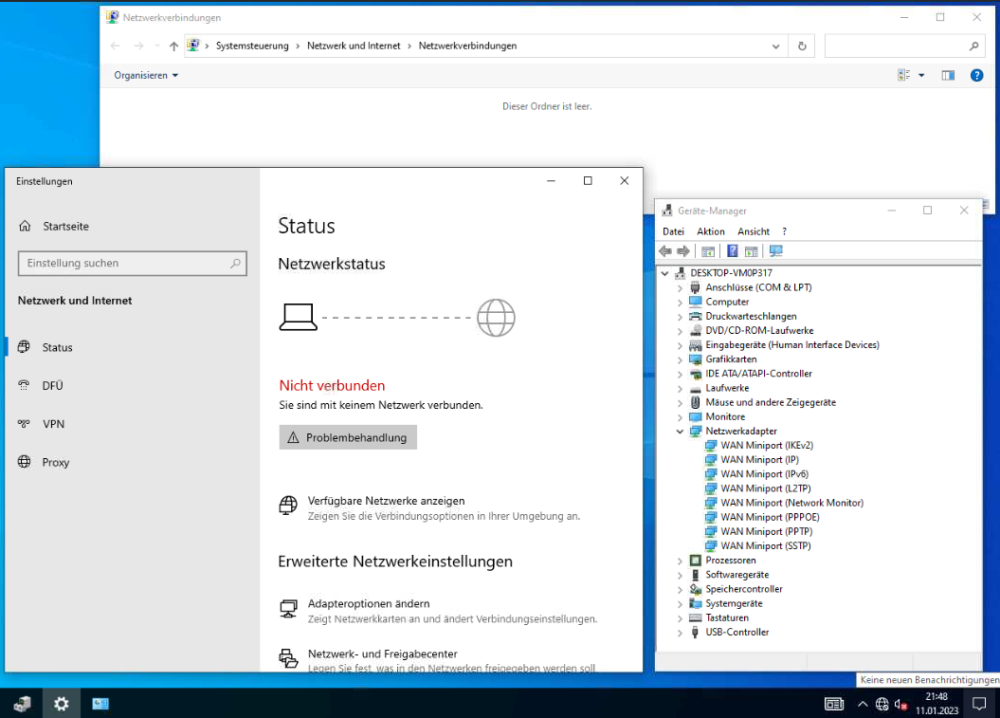Viewport: 1000px width, 718px height.
Task: Open Organisieren dropdown
Action: (x=146, y=75)
